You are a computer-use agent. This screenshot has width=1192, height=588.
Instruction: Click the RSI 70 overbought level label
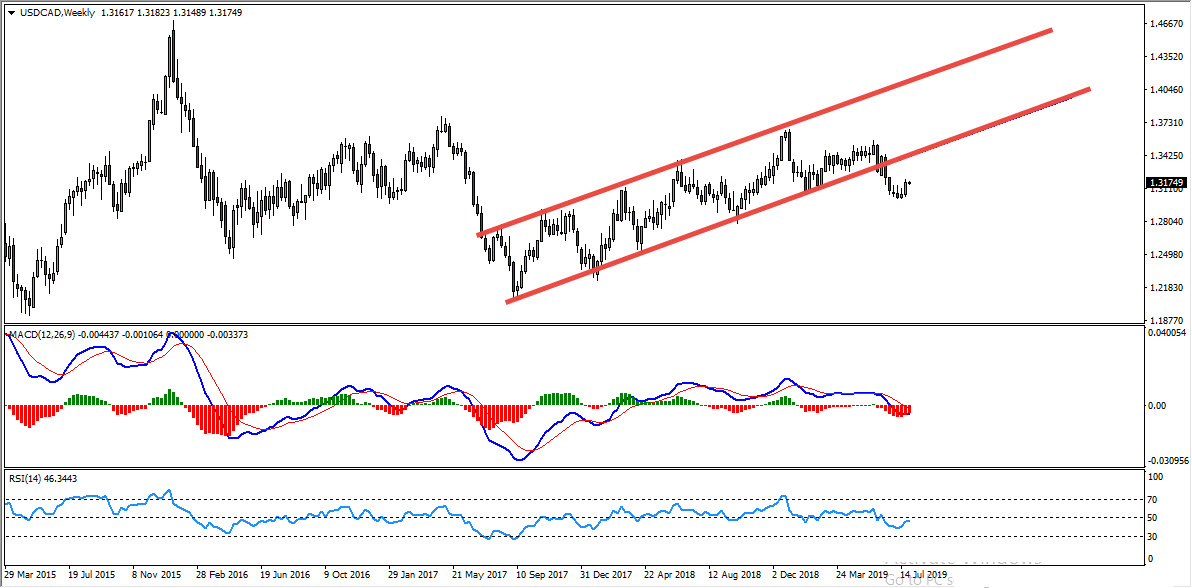[1153, 498]
